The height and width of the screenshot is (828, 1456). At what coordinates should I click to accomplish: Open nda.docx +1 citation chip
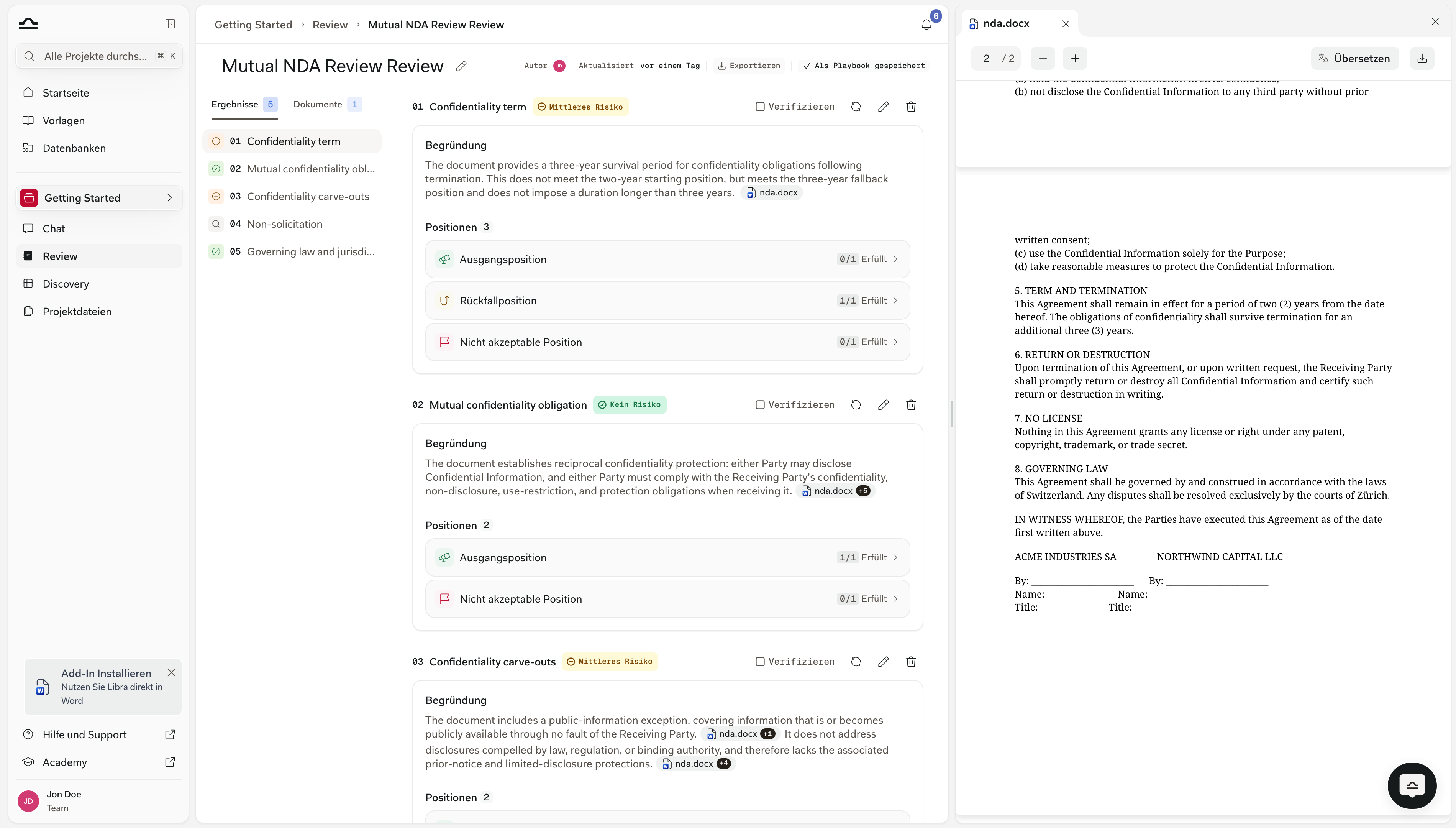[741, 734]
